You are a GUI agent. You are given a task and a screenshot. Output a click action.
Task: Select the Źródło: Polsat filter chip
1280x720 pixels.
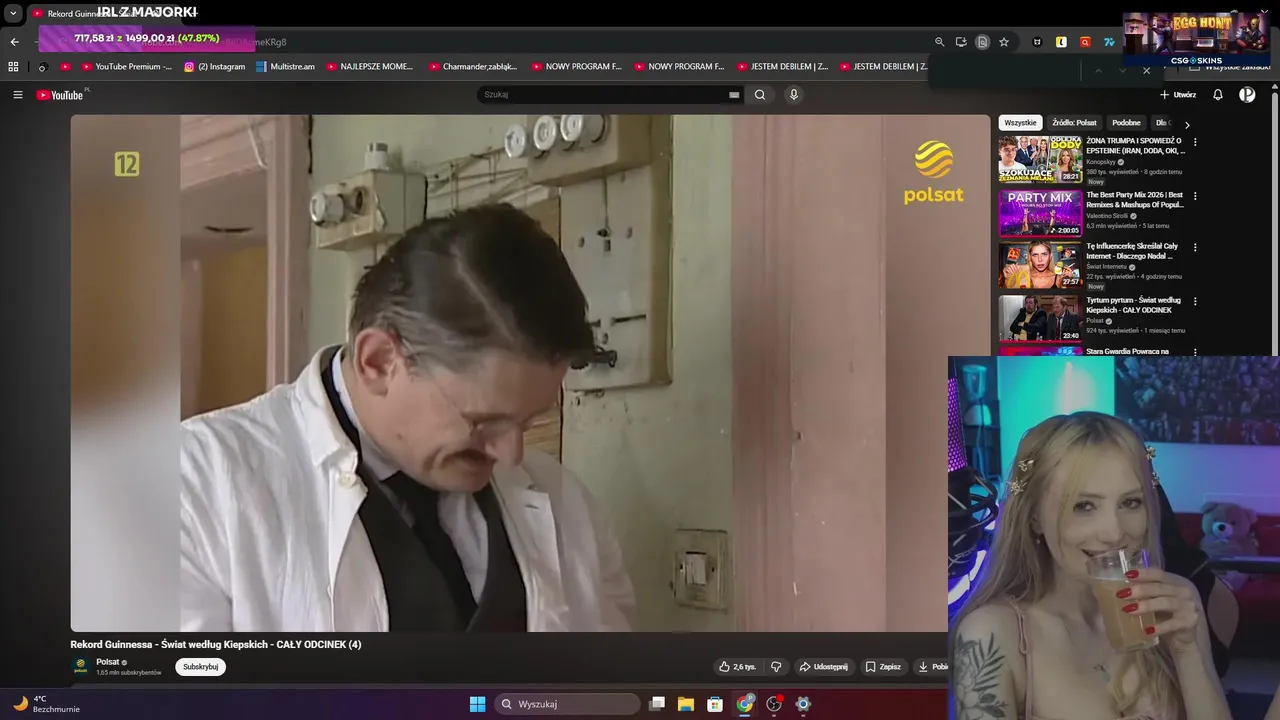1074,123
